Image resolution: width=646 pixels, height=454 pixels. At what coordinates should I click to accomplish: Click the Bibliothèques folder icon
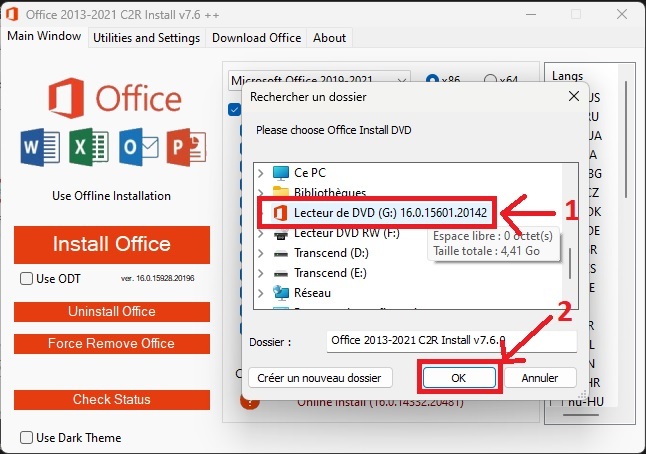(281, 191)
